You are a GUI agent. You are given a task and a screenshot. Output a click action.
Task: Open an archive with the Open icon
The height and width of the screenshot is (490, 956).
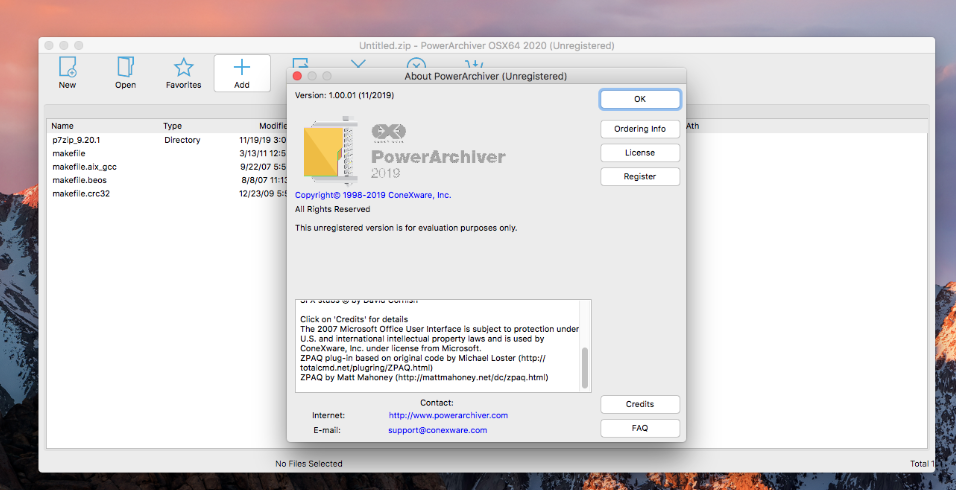(125, 68)
